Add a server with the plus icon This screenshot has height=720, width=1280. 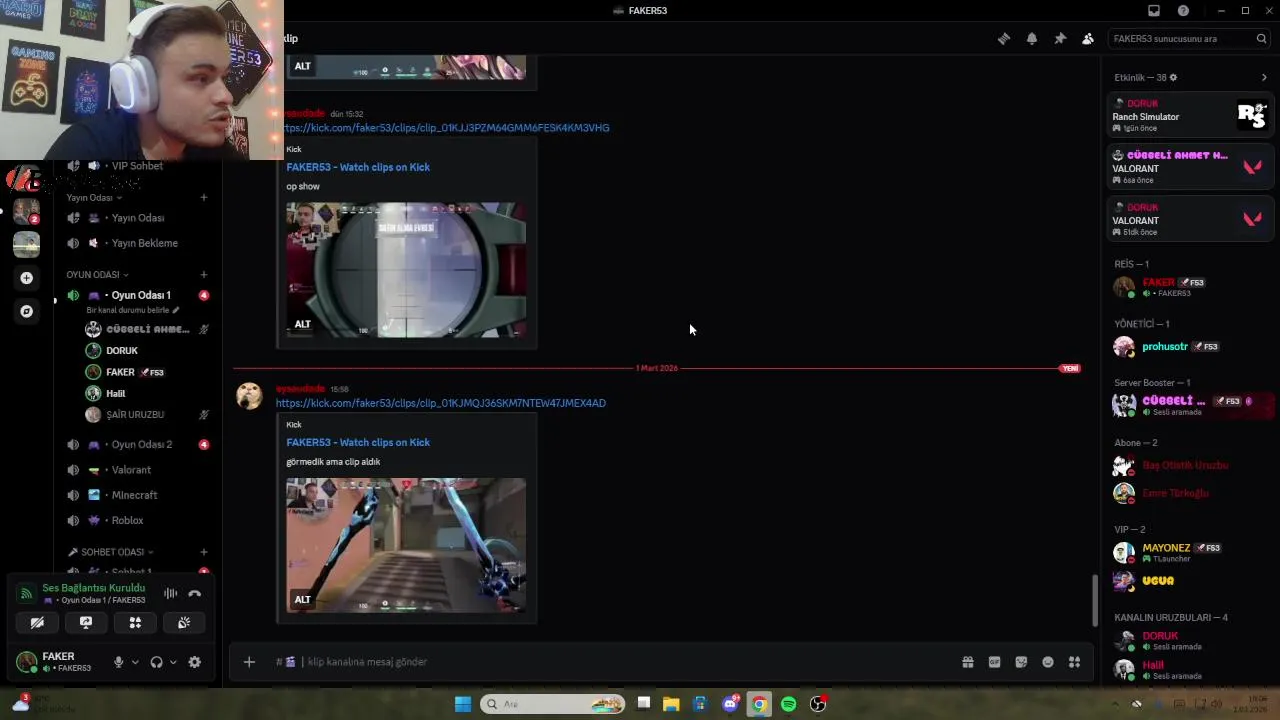(x=27, y=278)
